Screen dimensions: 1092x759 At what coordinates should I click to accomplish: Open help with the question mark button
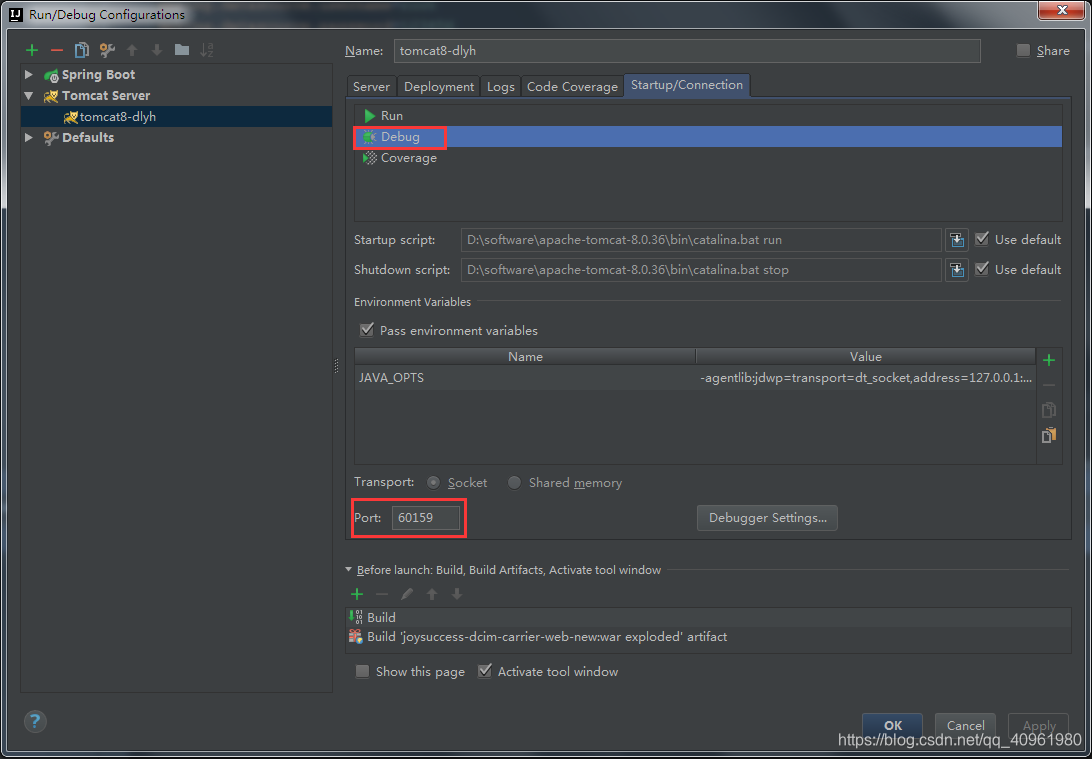(x=36, y=721)
